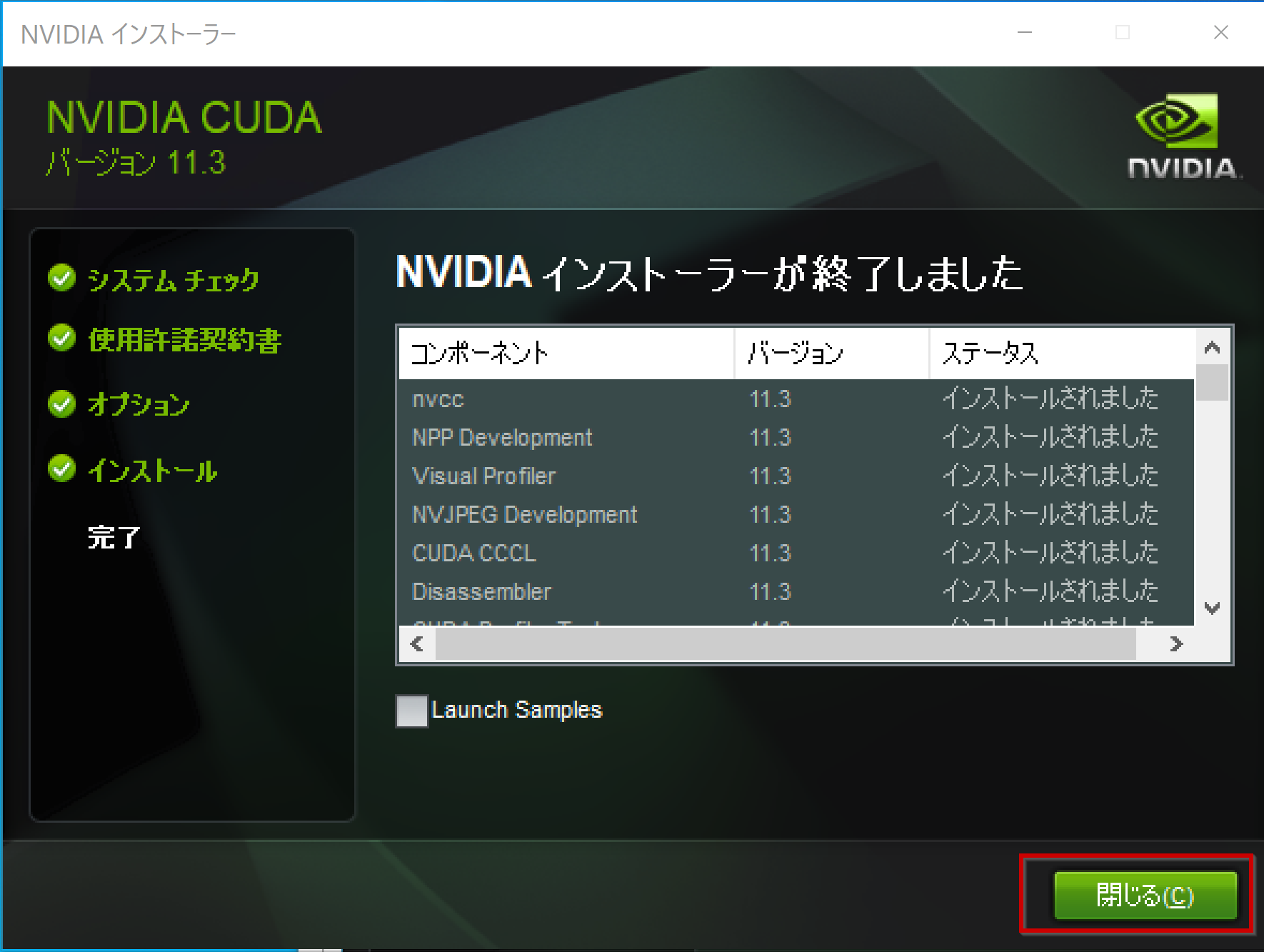Viewport: 1264px width, 952px height.
Task: Select the システム チェック step
Action: (173, 279)
